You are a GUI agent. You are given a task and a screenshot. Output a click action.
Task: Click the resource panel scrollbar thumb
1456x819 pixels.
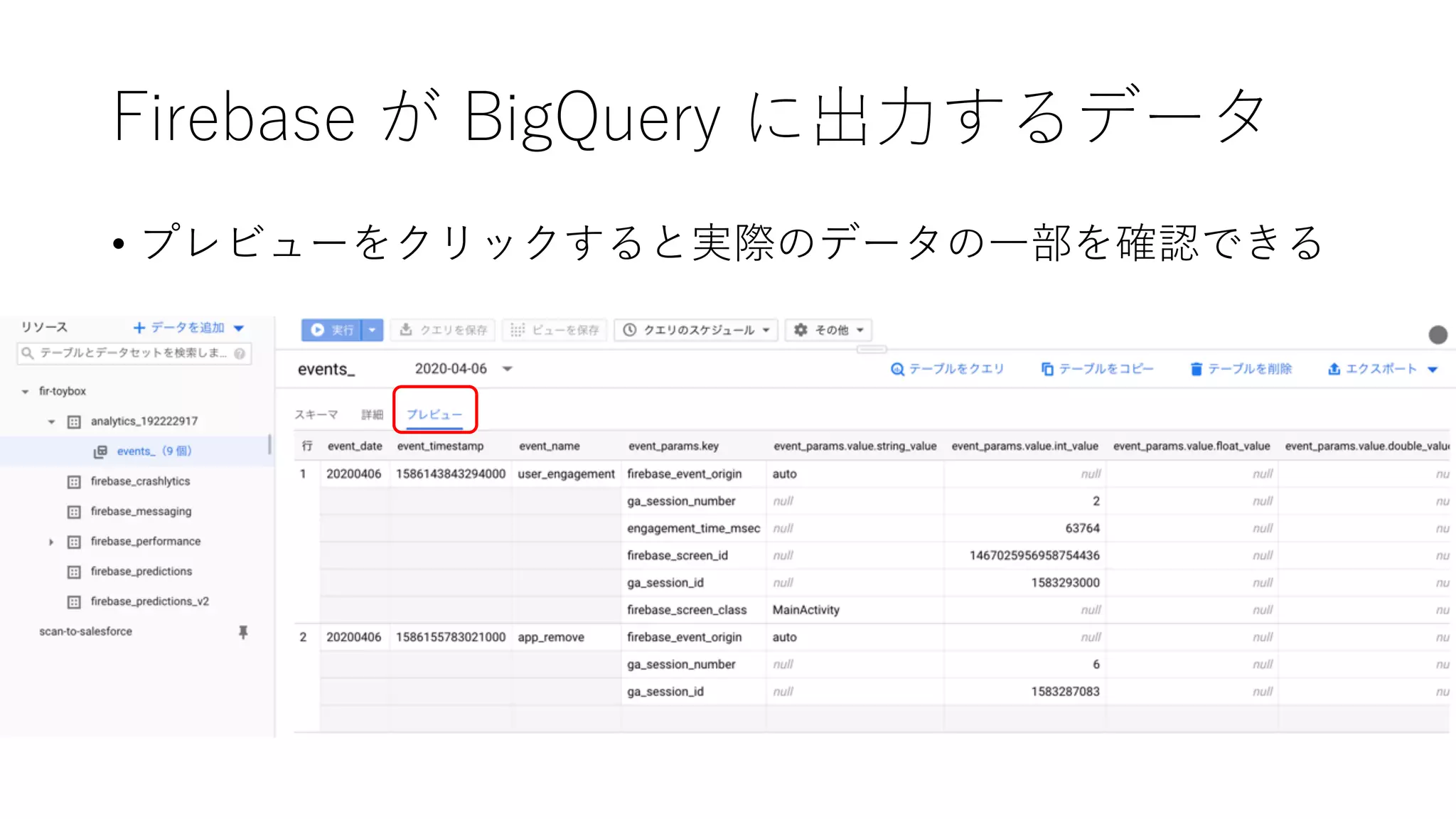[x=269, y=444]
